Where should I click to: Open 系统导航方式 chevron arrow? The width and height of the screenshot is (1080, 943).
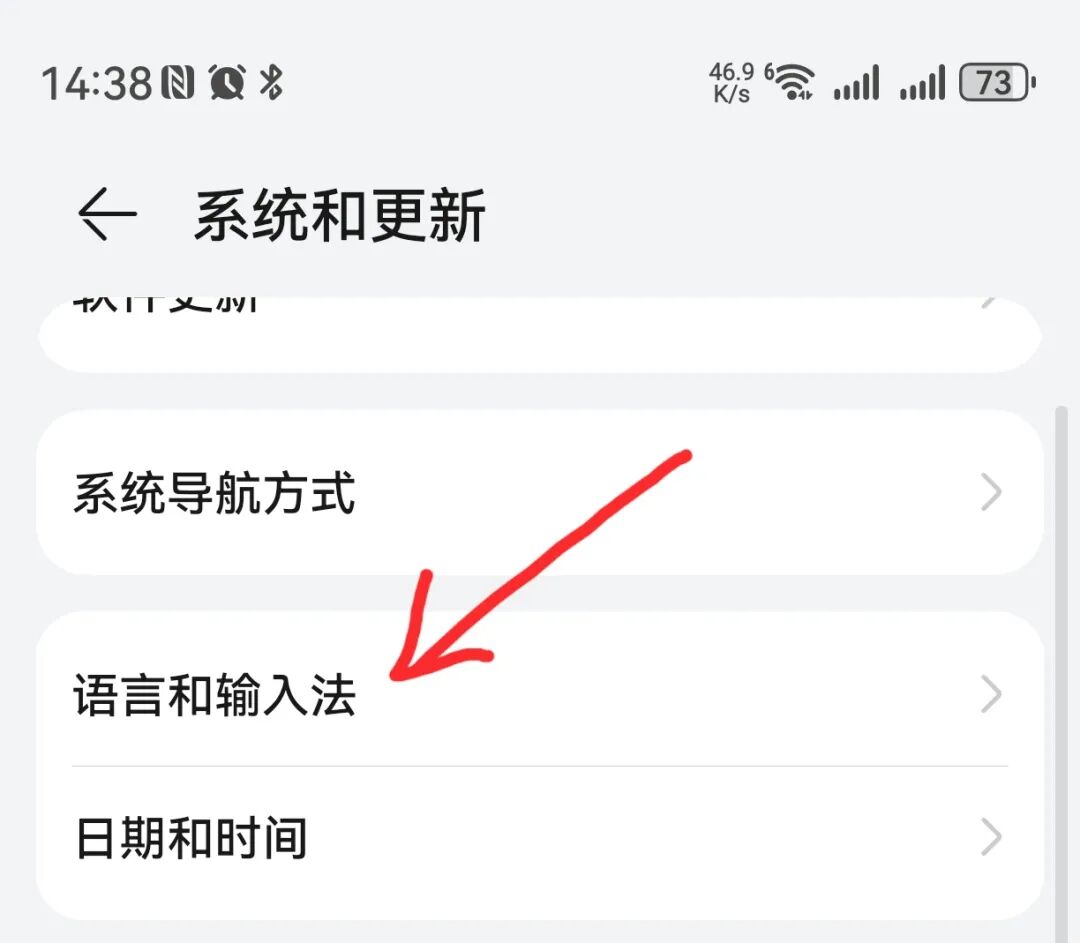click(990, 493)
